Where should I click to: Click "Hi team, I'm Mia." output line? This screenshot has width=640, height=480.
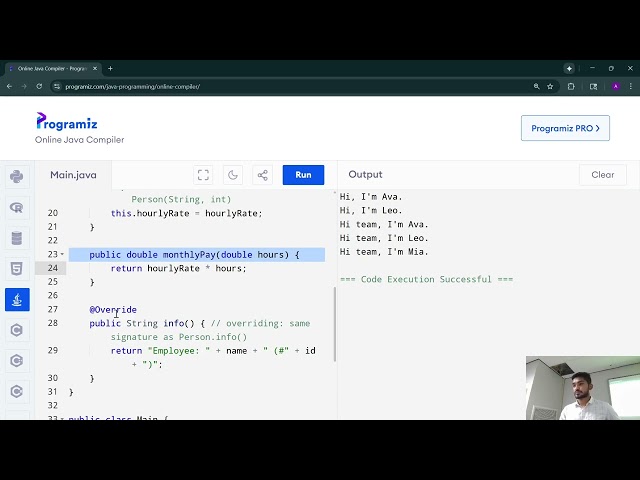point(384,252)
